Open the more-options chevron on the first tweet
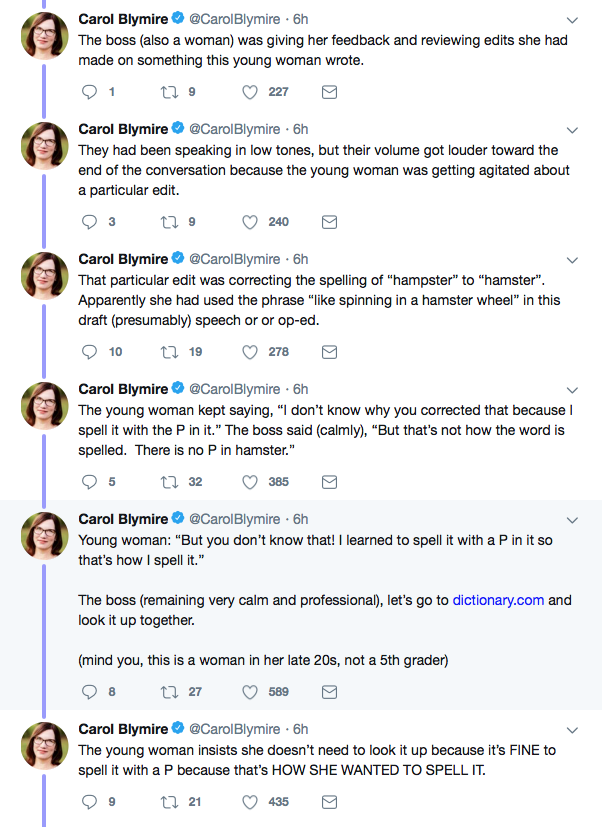The width and height of the screenshot is (602, 827). (572, 20)
